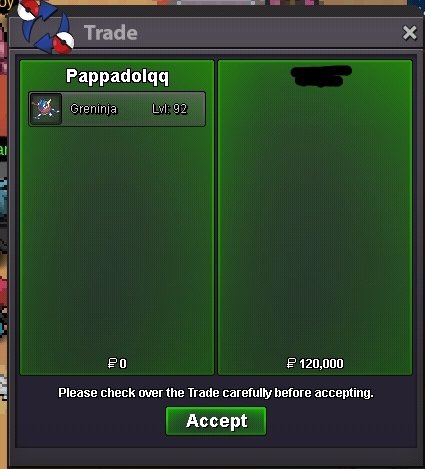
Task: Click the ₽120,000 money offer
Action: point(315,363)
